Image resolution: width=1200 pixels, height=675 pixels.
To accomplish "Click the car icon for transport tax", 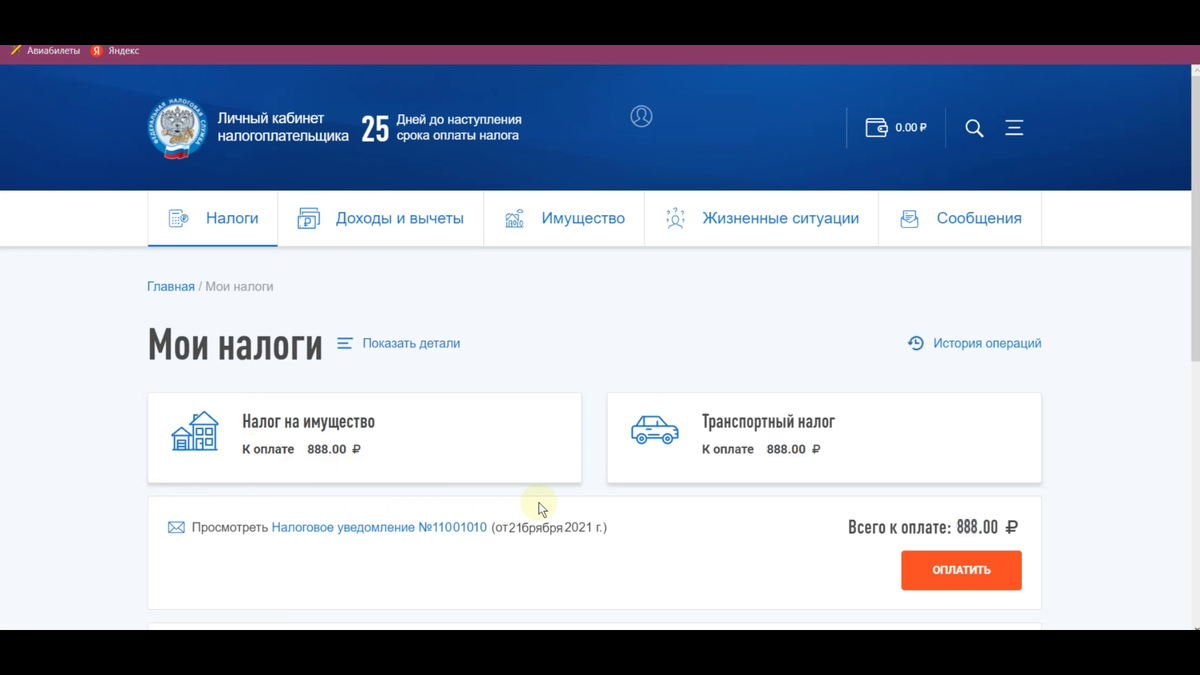I will coord(655,430).
